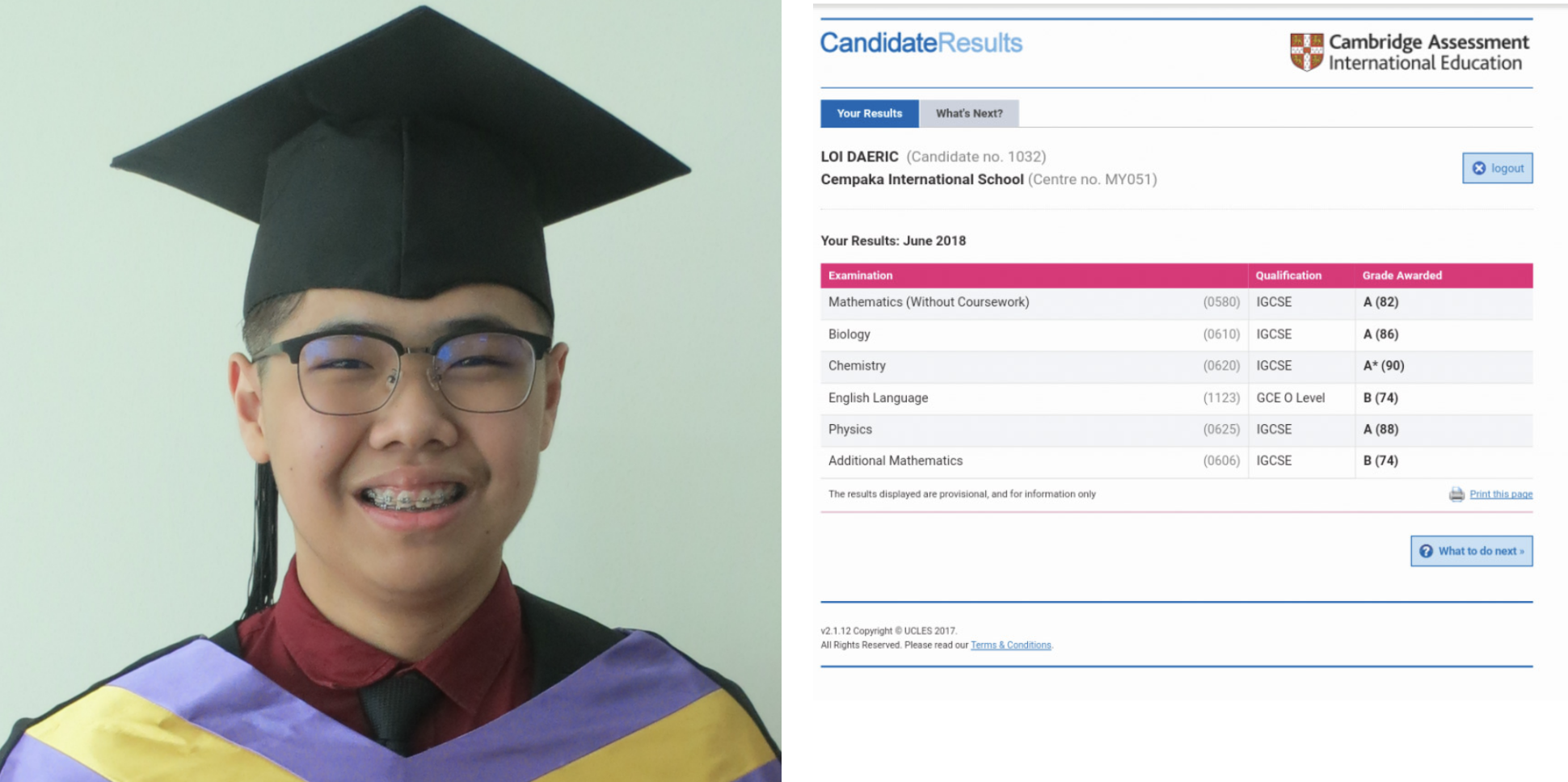Viewport: 1568px width, 782px height.
Task: Open the Terms & Conditions link
Action: click(x=1011, y=645)
